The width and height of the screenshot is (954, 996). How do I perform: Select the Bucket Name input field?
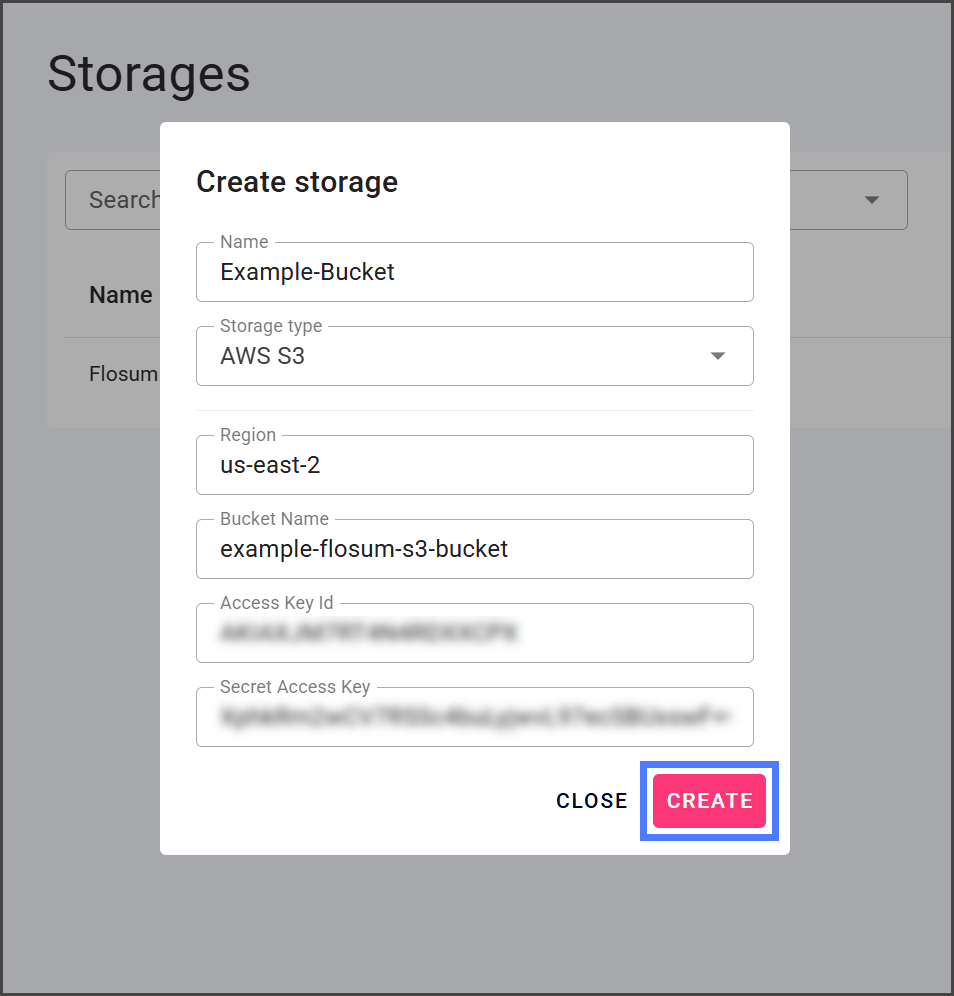tap(474, 549)
